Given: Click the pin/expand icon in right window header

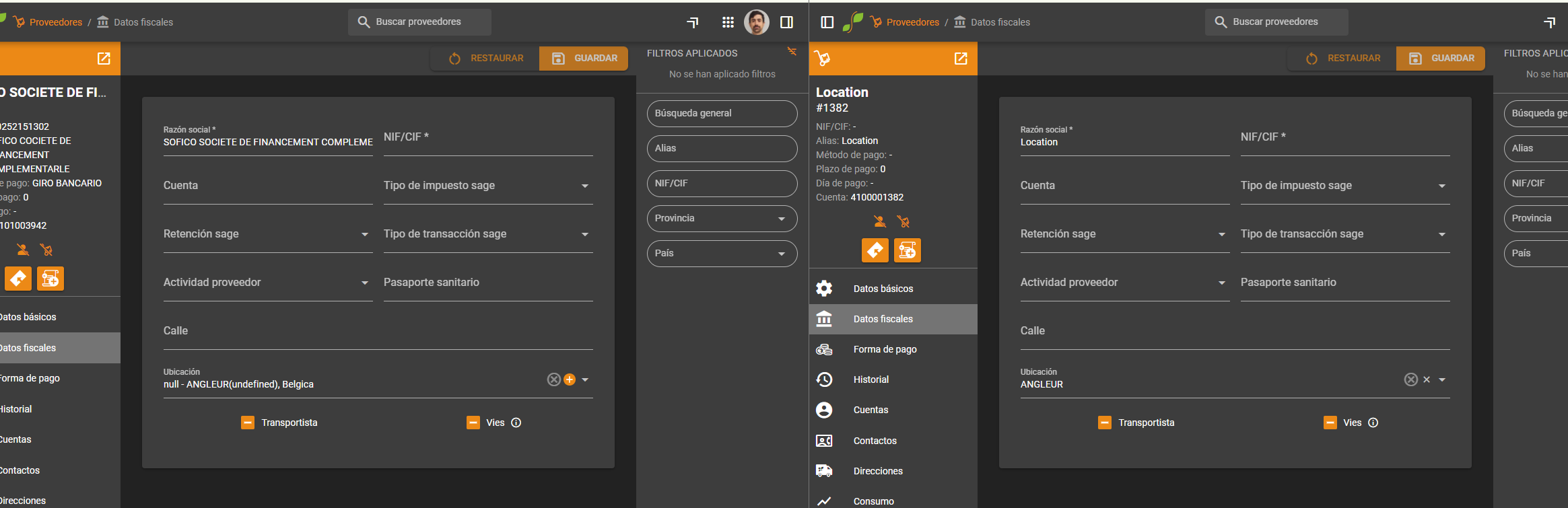Looking at the screenshot, I should click(1550, 23).
